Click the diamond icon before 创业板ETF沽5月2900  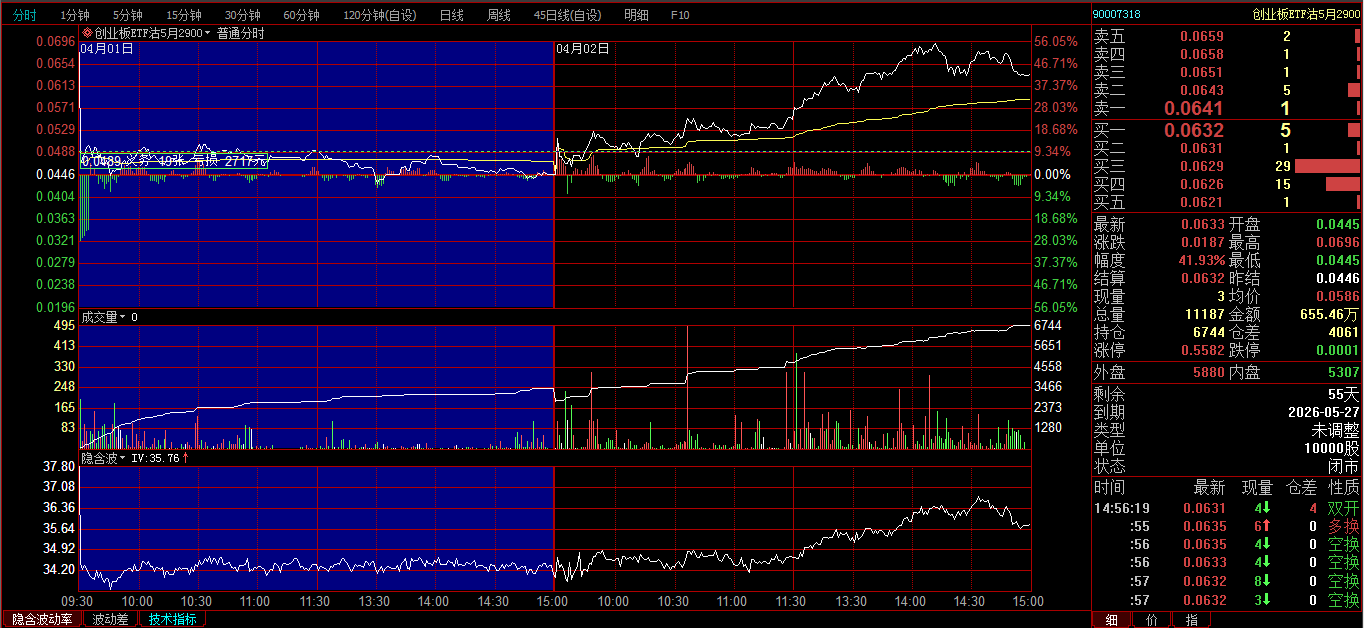(87, 33)
